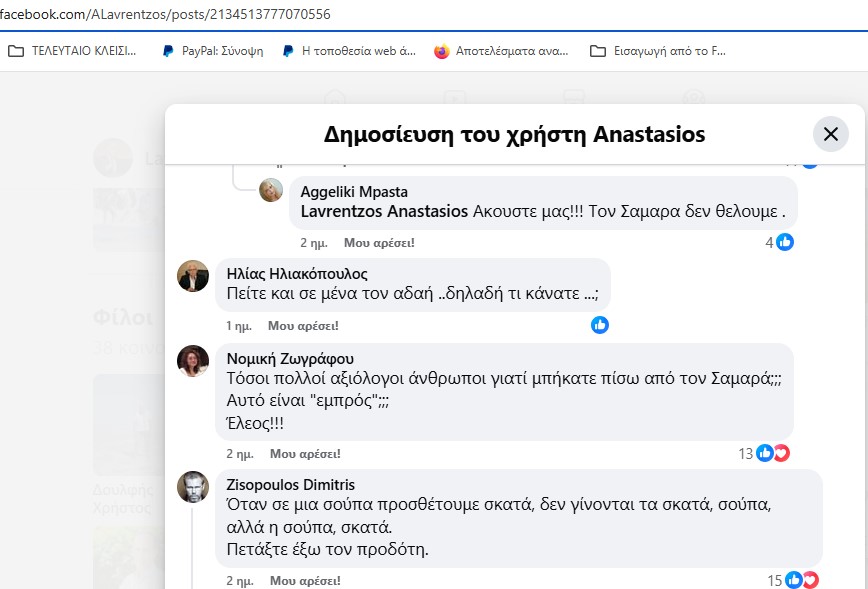
Task: View like reaction on Ηλίας Ηλιακόπουλος comment
Action: (600, 325)
